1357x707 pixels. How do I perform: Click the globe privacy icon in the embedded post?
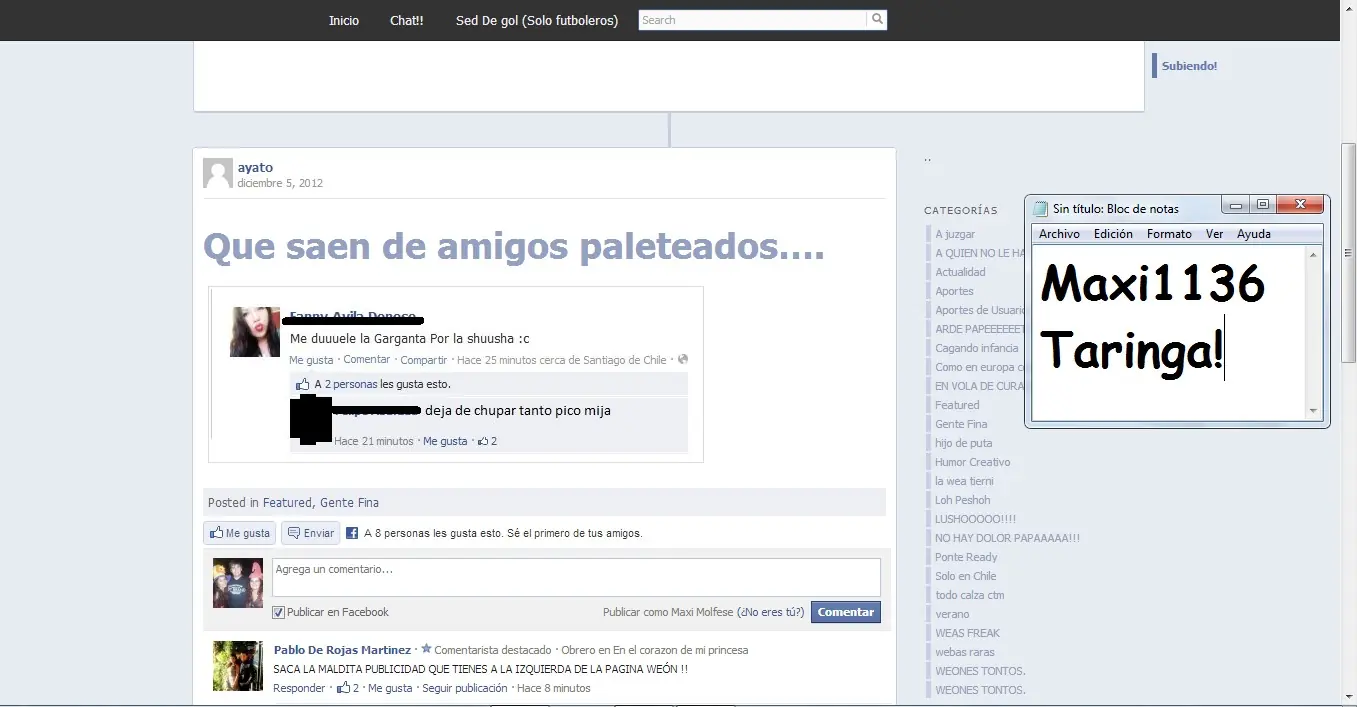(x=683, y=359)
